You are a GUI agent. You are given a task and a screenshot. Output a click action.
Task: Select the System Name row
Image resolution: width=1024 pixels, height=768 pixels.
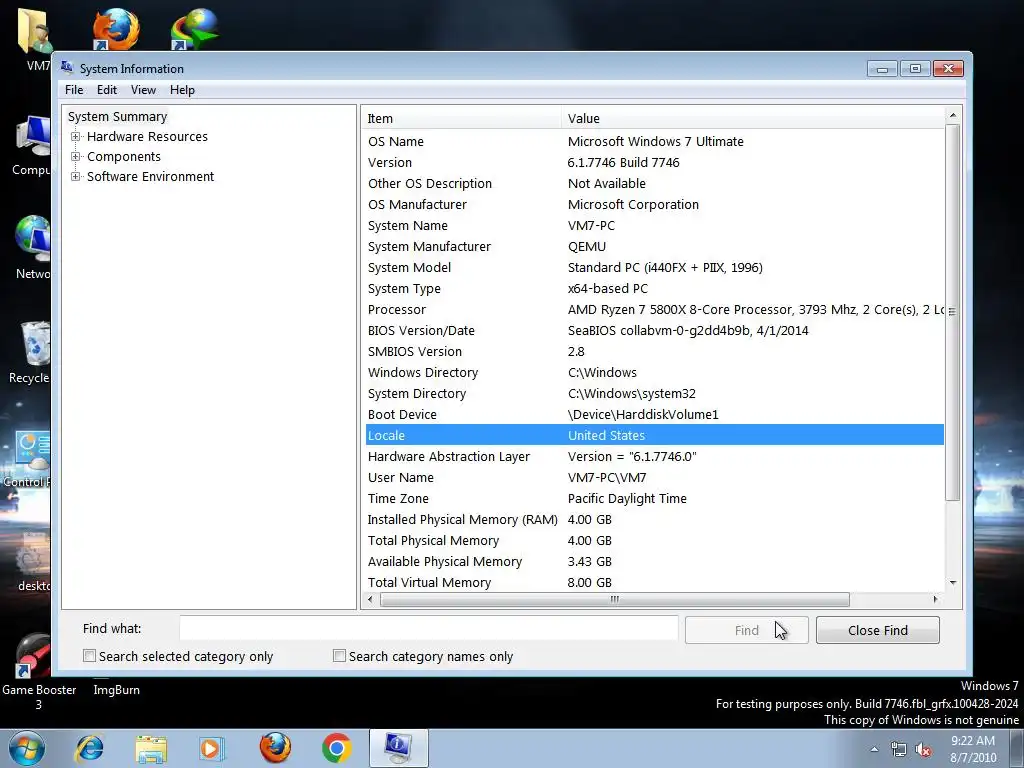pyautogui.click(x=654, y=225)
